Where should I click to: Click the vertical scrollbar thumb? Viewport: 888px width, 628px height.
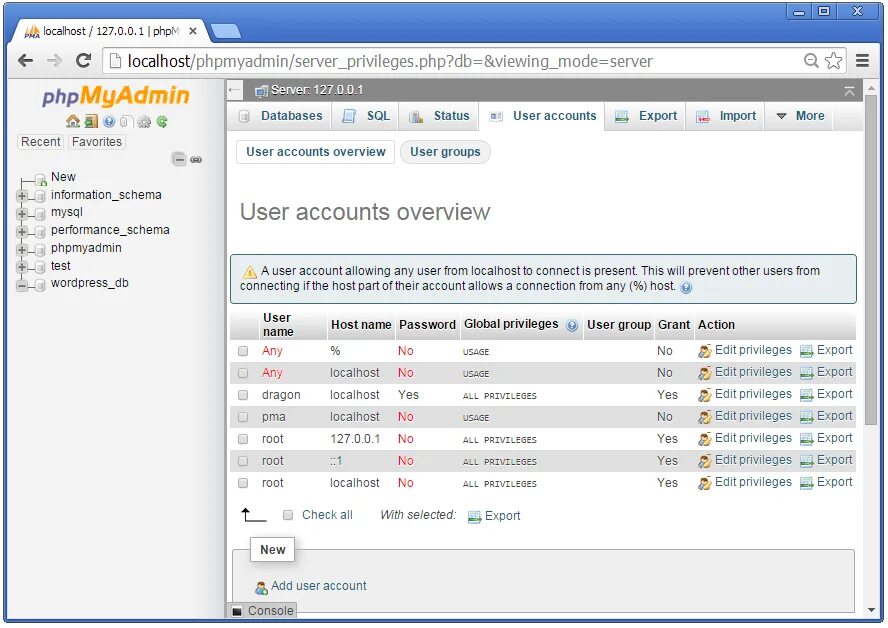(x=870, y=260)
